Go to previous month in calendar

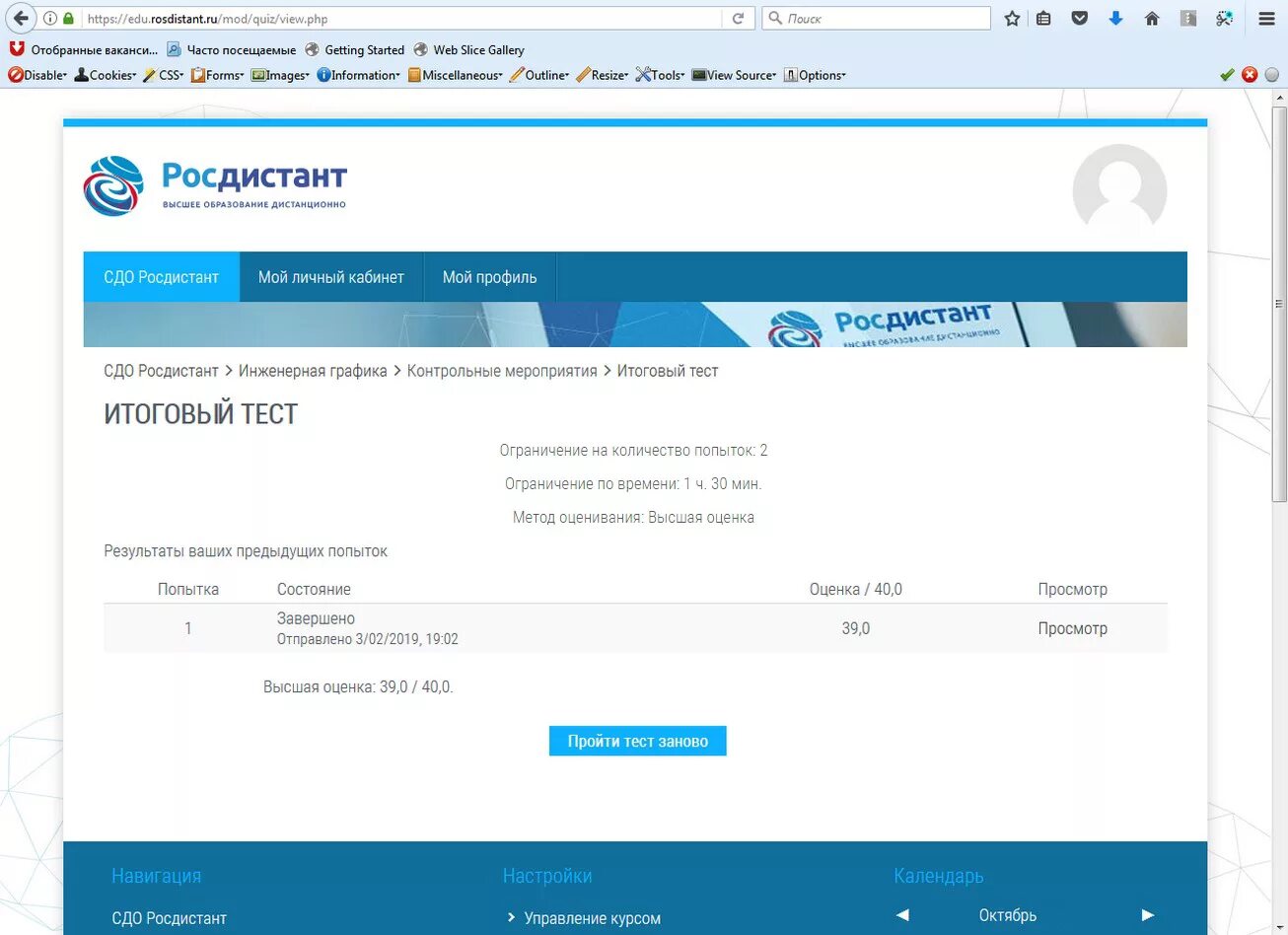click(x=902, y=915)
